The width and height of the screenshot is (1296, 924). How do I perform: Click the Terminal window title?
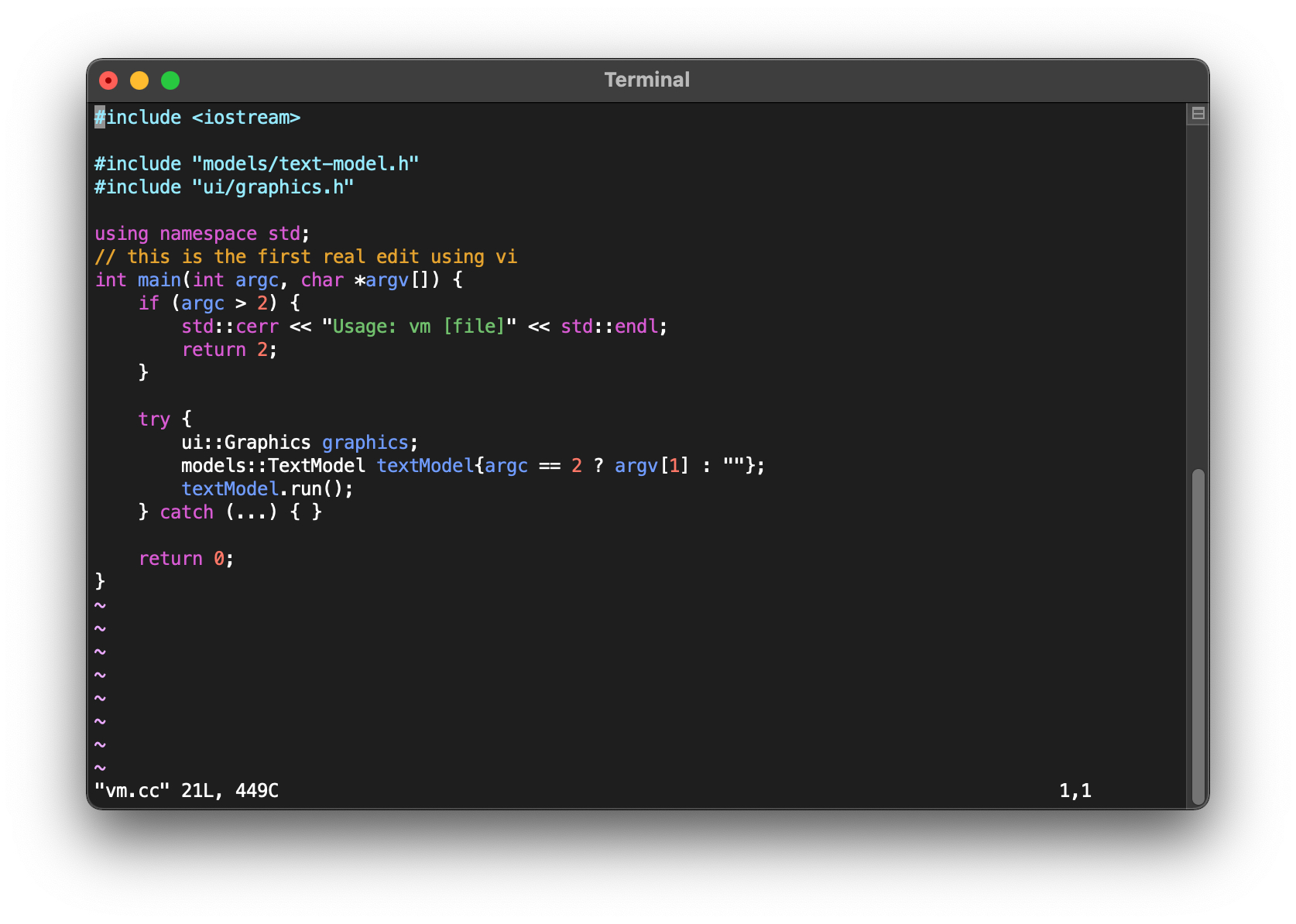click(x=646, y=80)
